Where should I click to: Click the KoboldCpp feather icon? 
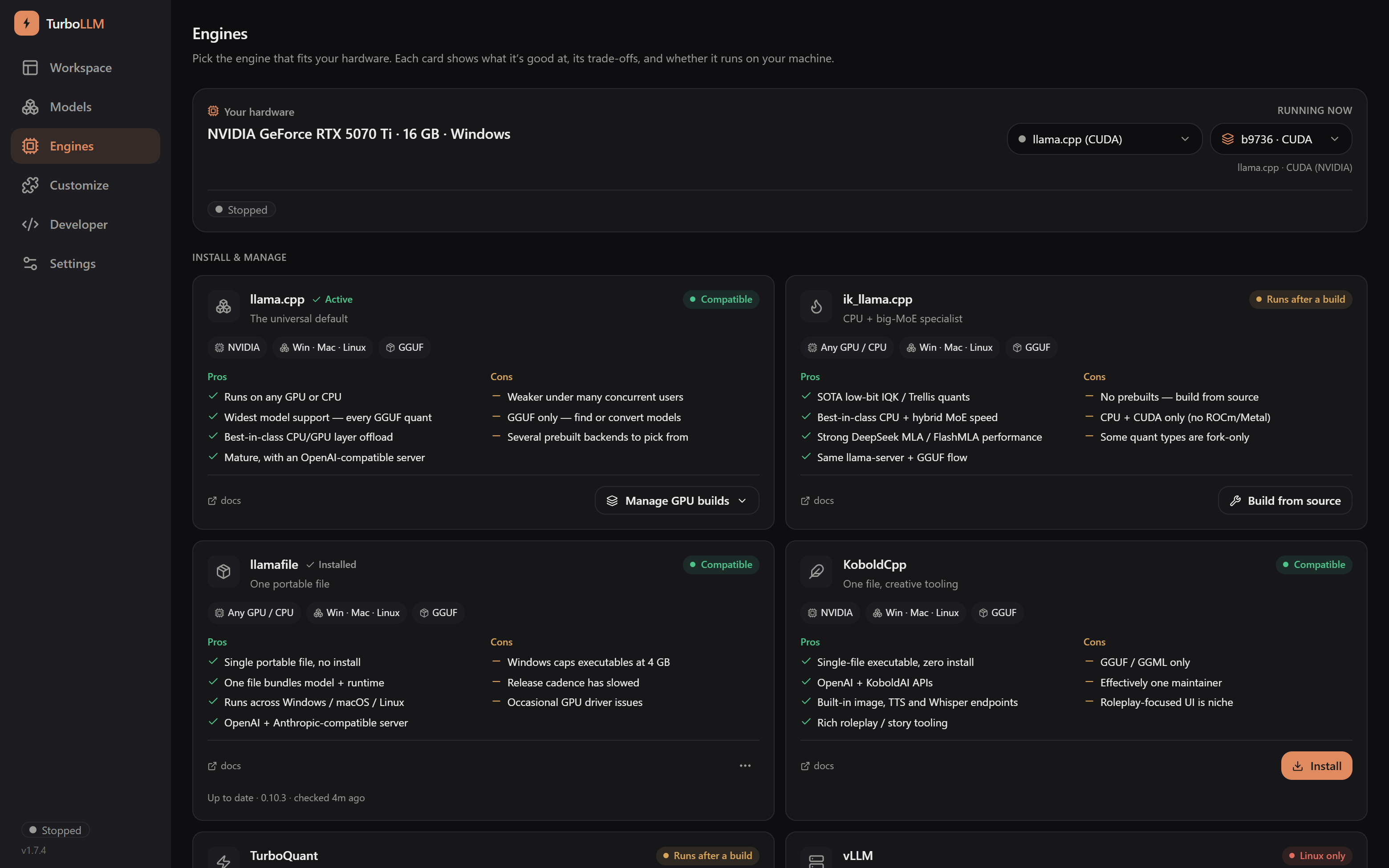[816, 572]
